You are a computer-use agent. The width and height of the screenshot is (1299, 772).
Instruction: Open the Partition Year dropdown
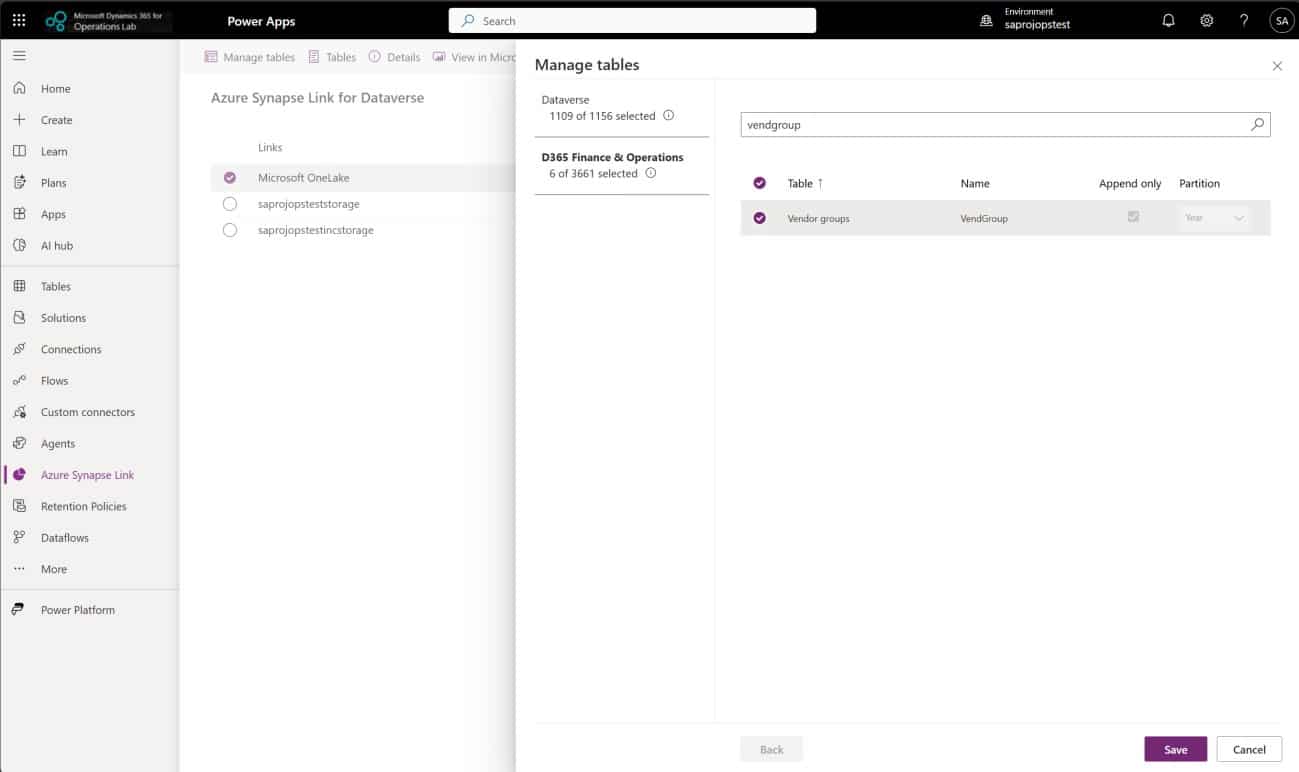pyautogui.click(x=1214, y=218)
